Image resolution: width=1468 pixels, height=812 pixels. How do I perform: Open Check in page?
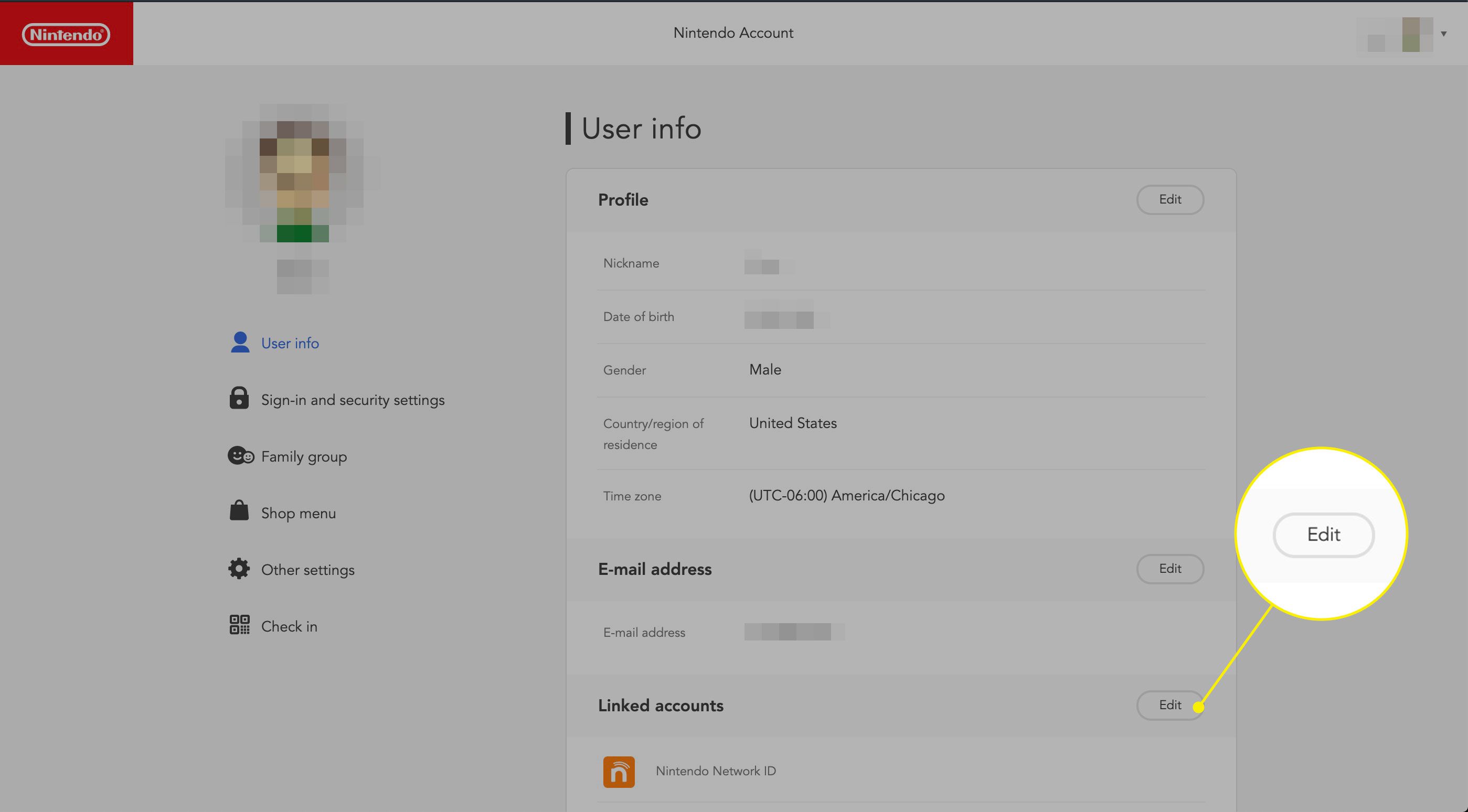(289, 626)
